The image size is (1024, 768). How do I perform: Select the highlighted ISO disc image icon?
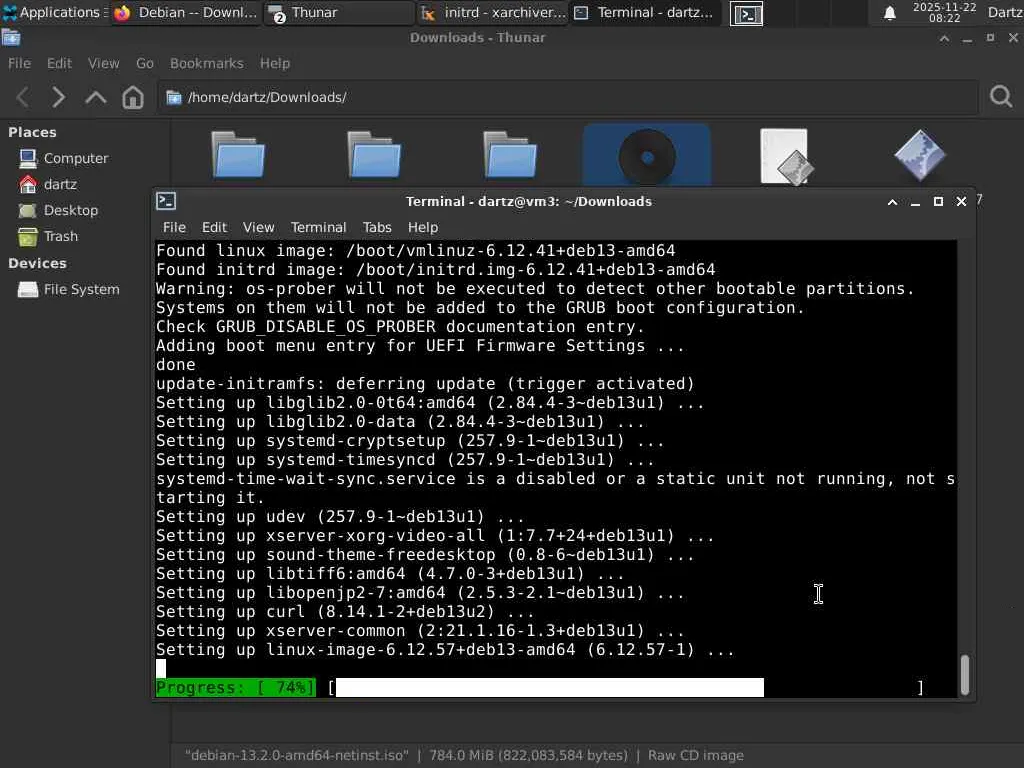pos(647,157)
